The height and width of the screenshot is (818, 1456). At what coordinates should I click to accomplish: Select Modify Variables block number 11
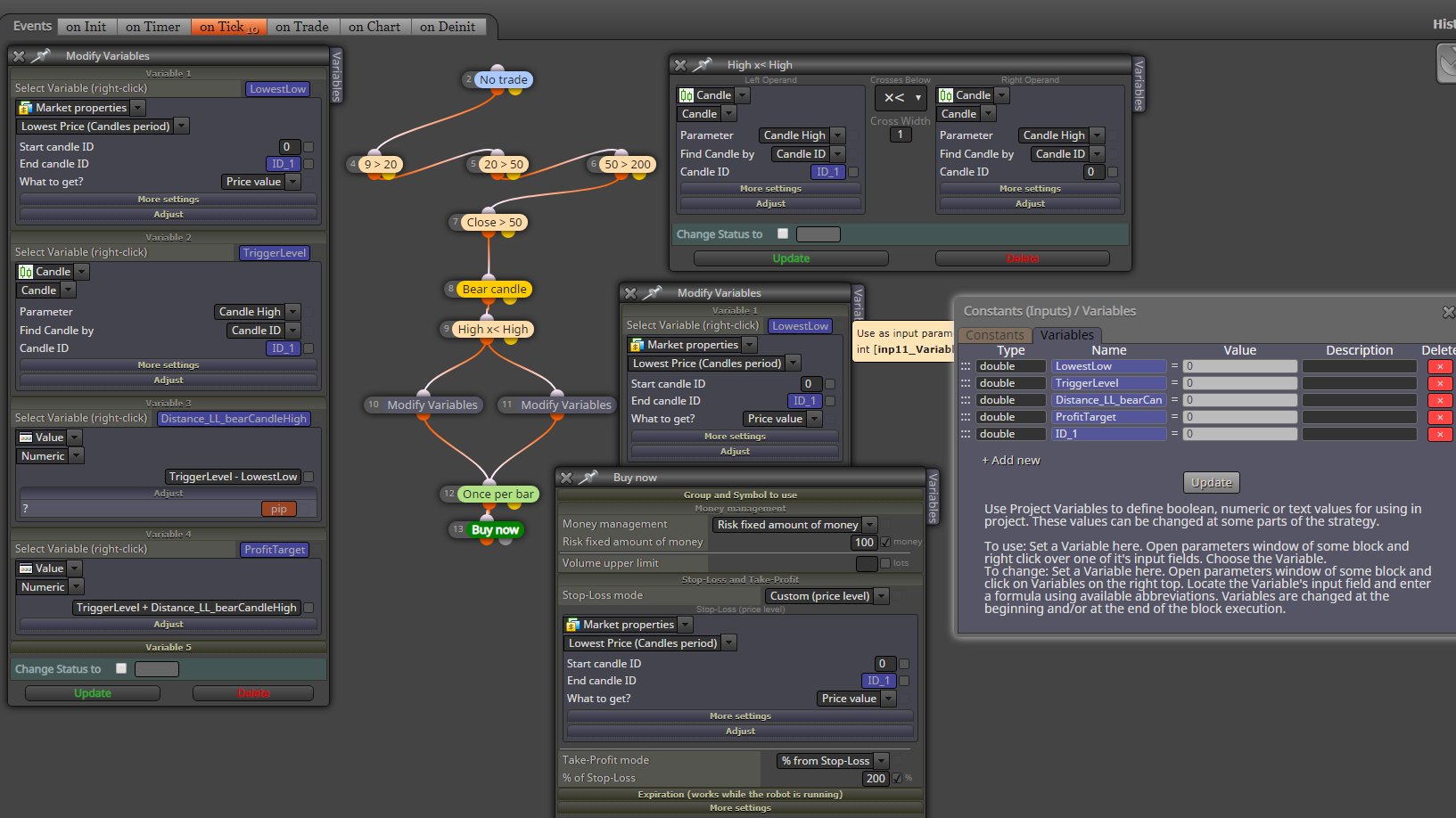pyautogui.click(x=565, y=405)
